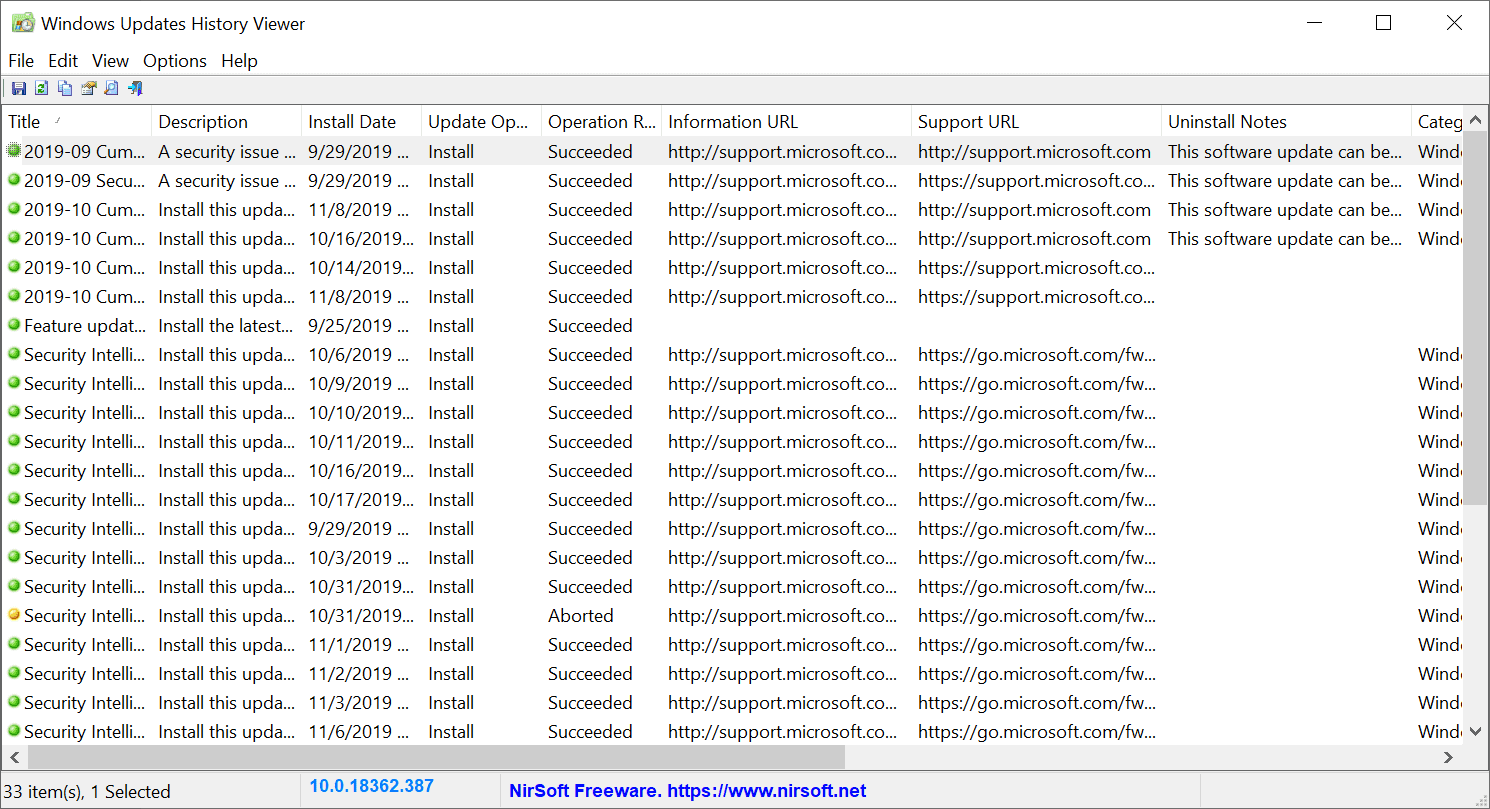This screenshot has width=1490, height=809.
Task: Sort by the Description column header
Action: (226, 121)
